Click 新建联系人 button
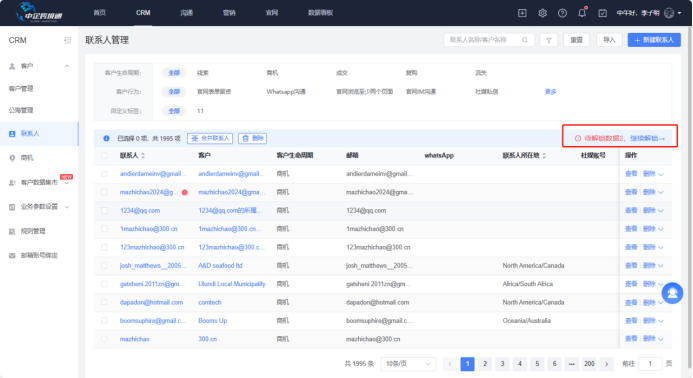Screen dimensions: 693x378 (x=654, y=40)
